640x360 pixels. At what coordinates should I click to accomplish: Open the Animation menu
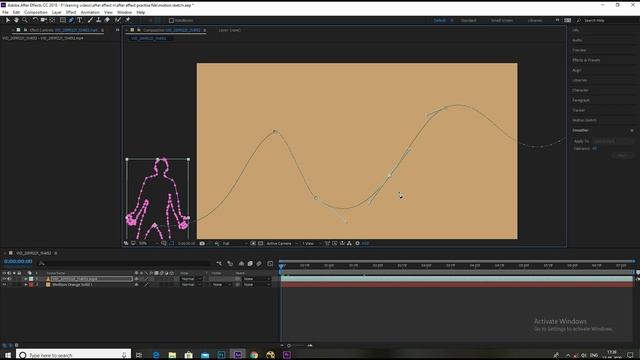[90, 12]
